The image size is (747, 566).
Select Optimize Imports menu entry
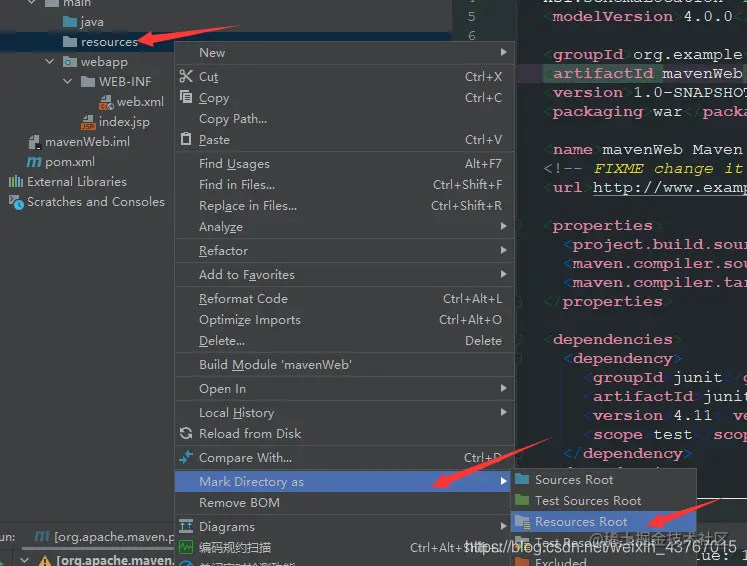click(344, 319)
